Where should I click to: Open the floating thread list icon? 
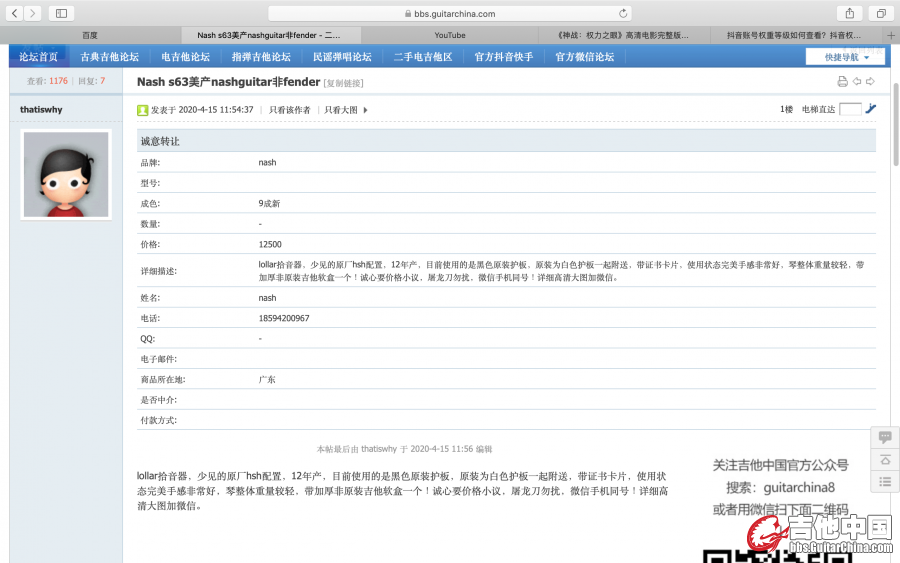pyautogui.click(x=884, y=482)
